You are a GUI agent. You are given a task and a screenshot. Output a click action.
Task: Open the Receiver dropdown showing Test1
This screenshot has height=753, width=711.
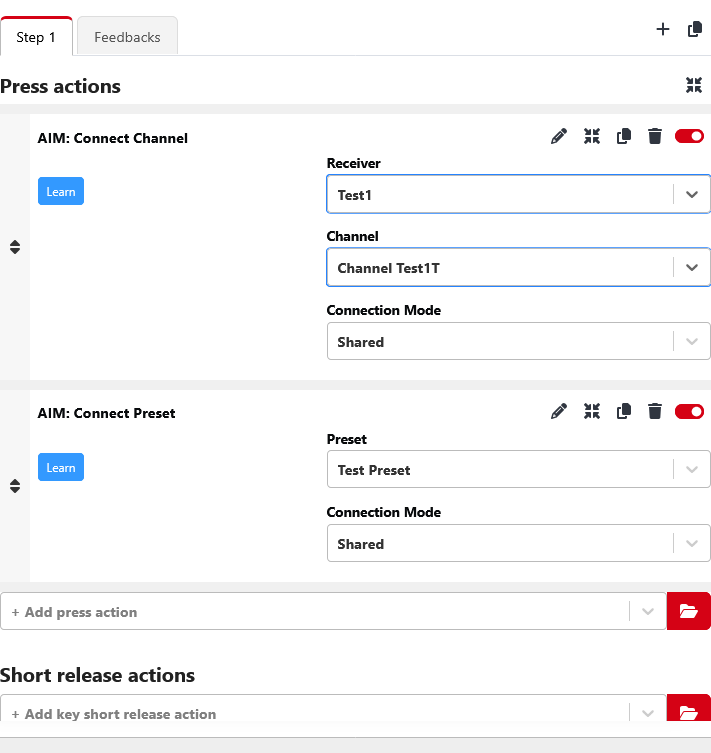coord(500,195)
